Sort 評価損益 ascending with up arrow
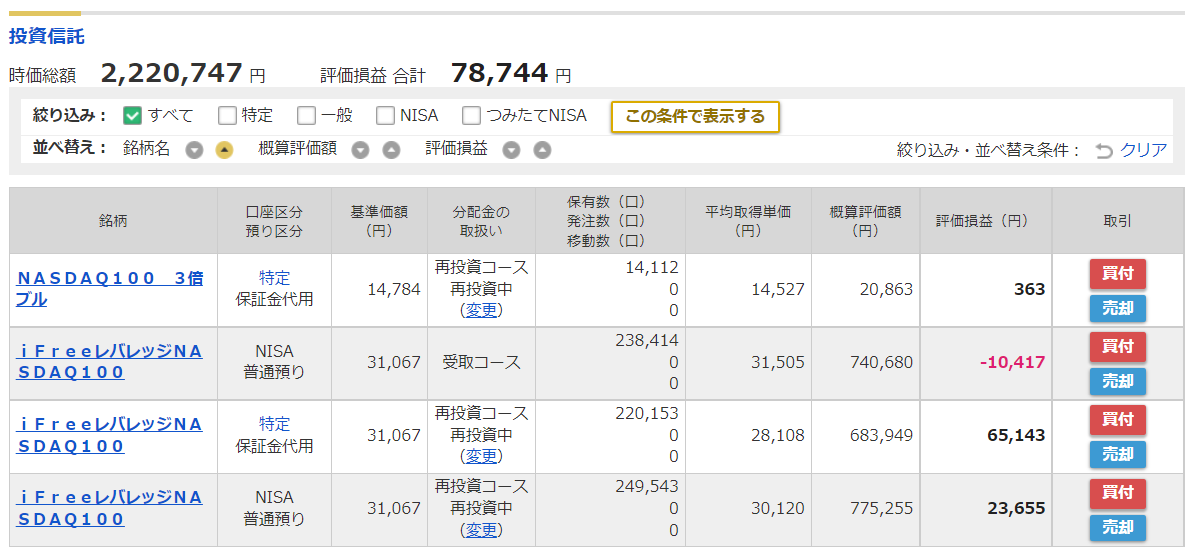 [x=541, y=151]
